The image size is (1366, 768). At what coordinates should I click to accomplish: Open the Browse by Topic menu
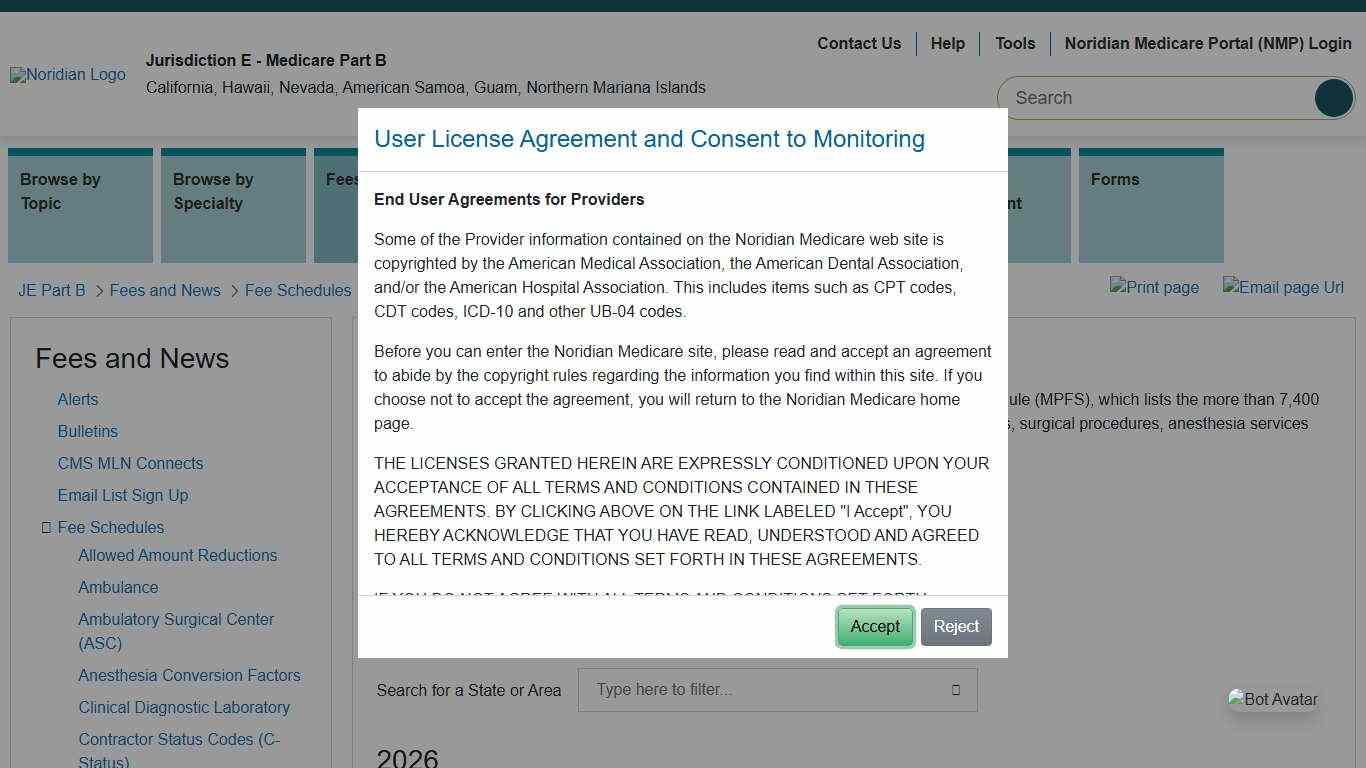80,205
